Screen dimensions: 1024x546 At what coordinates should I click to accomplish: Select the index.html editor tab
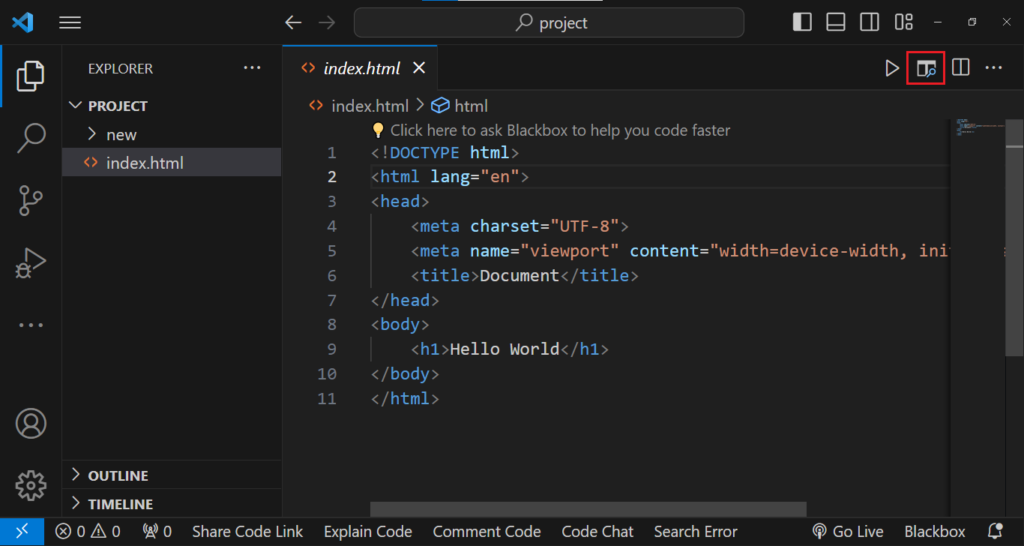[x=360, y=68]
